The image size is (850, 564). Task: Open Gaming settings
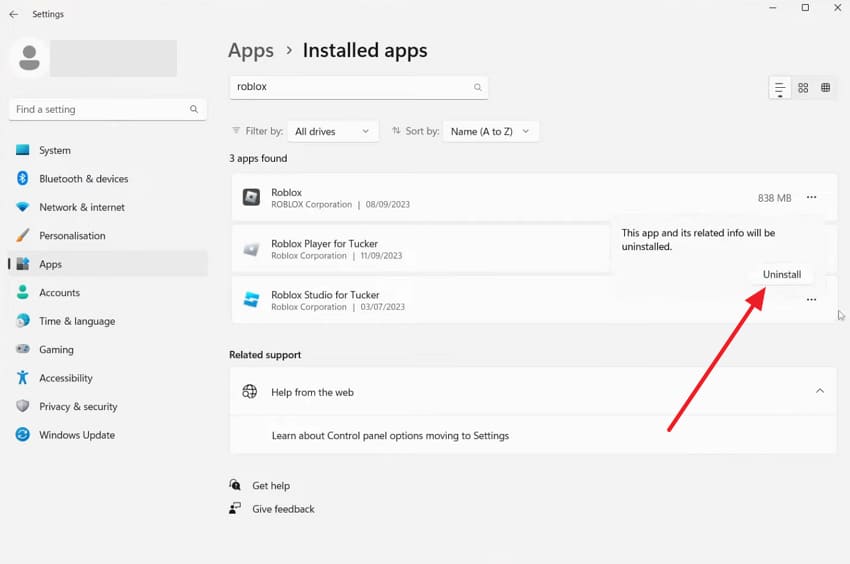[x=107, y=349]
